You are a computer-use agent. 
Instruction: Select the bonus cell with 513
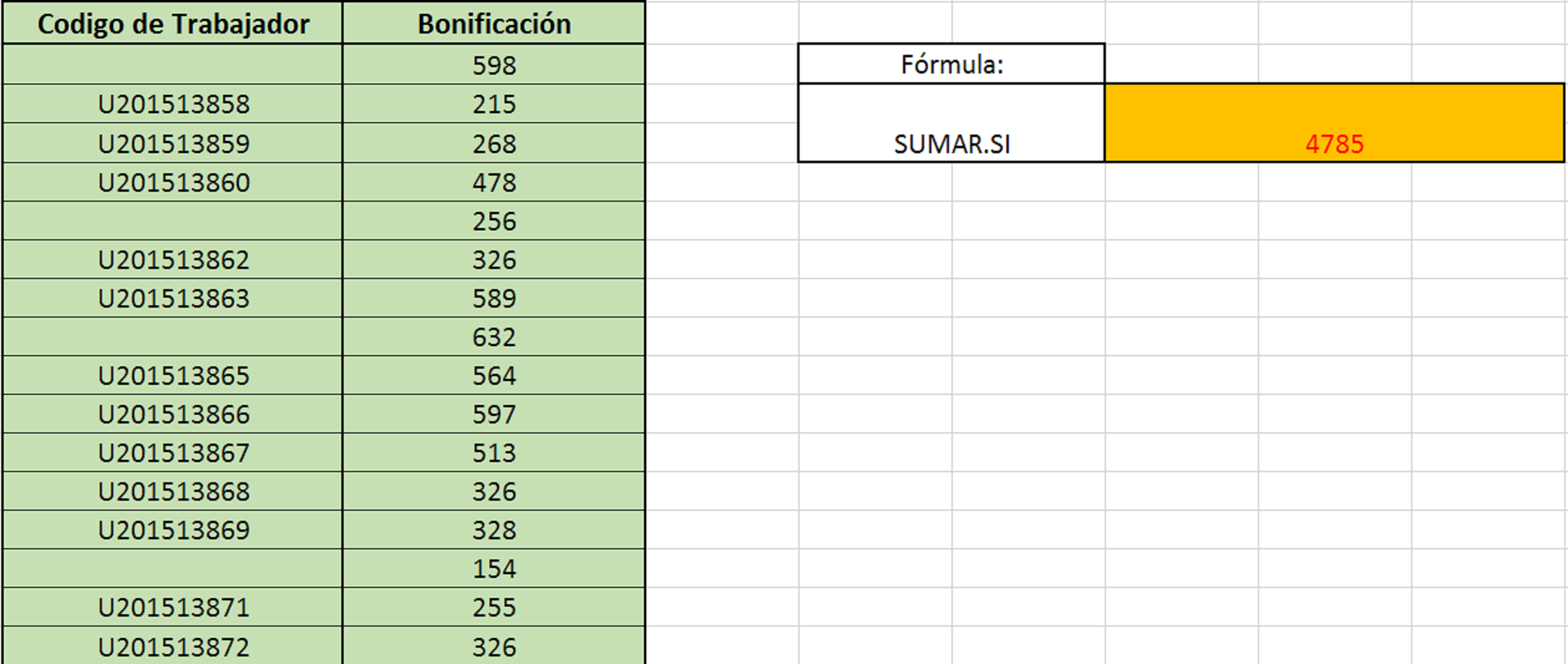click(494, 453)
